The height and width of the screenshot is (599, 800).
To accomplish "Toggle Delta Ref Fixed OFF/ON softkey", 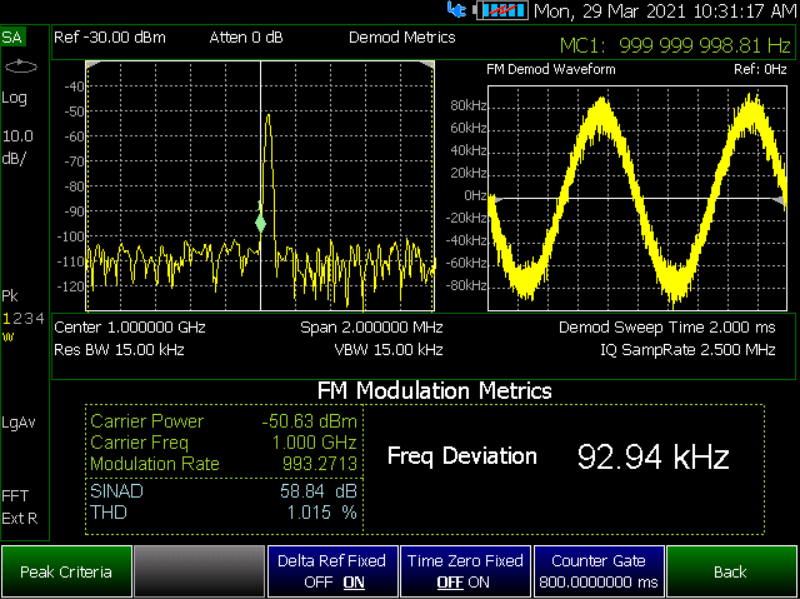I will click(x=332, y=571).
